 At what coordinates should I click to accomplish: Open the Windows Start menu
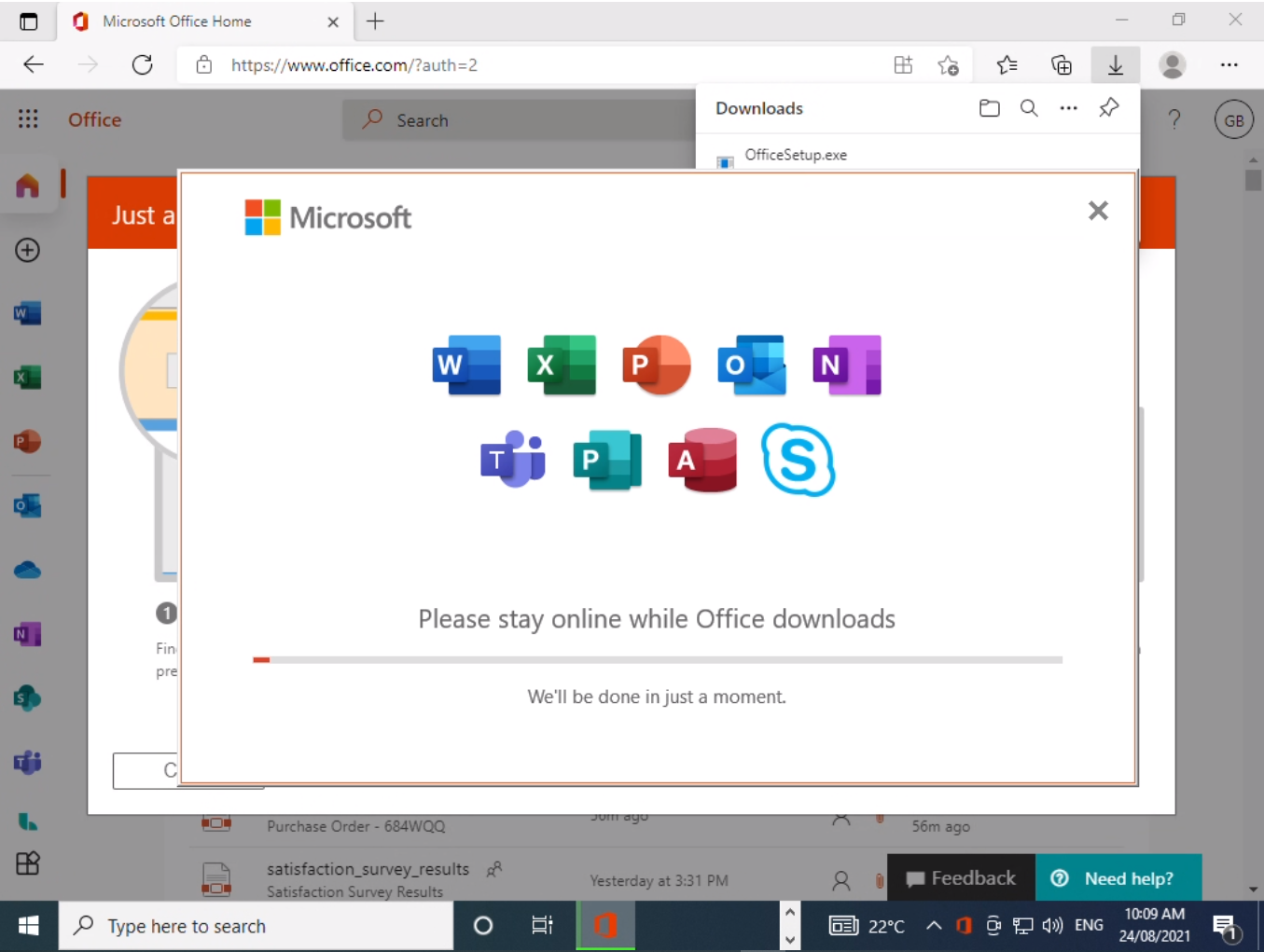(x=29, y=926)
